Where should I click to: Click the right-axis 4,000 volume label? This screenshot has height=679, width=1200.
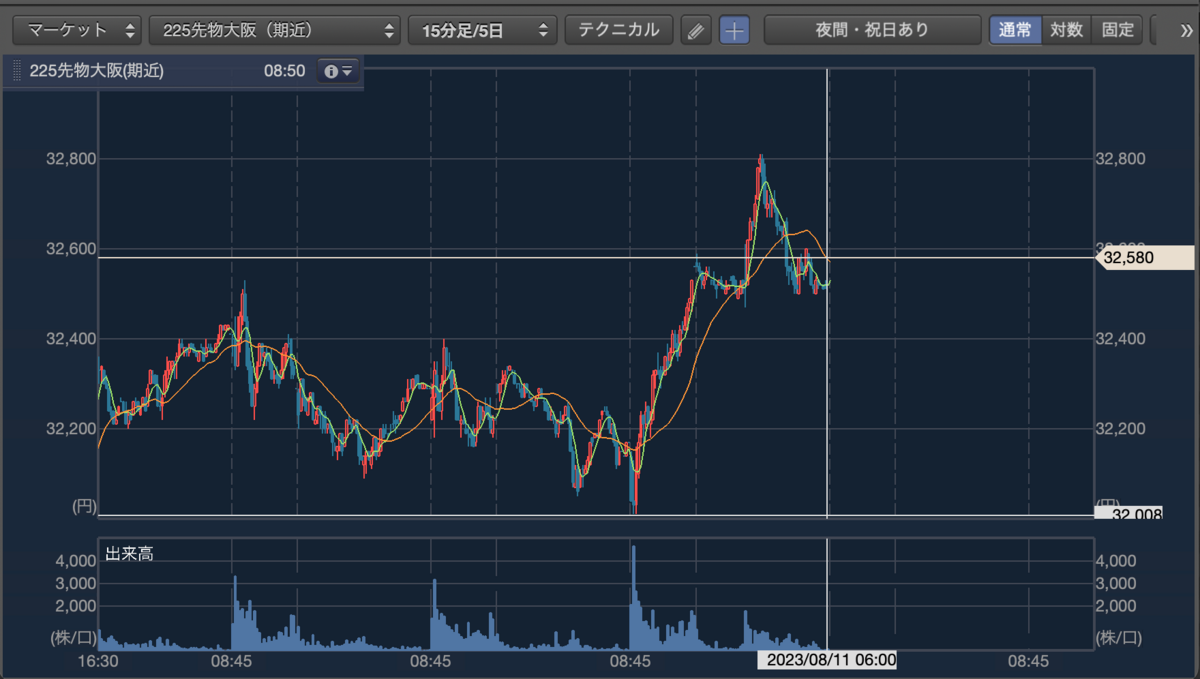(x=1117, y=560)
